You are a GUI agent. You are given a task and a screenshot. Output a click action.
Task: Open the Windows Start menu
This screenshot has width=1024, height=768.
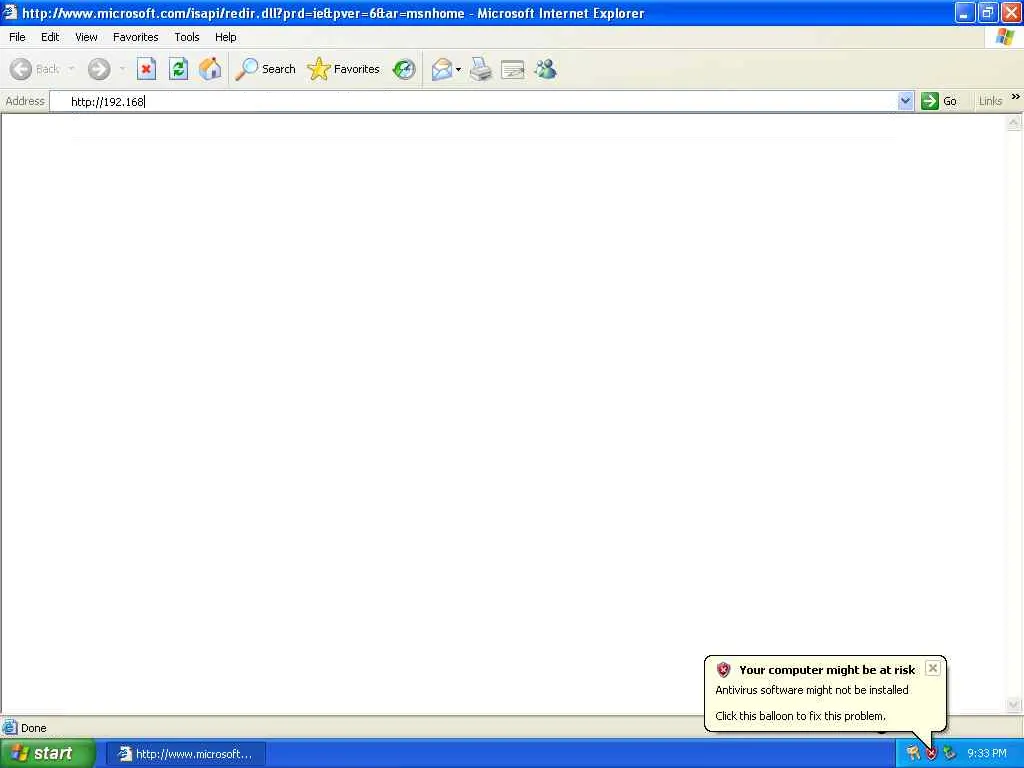coord(47,754)
